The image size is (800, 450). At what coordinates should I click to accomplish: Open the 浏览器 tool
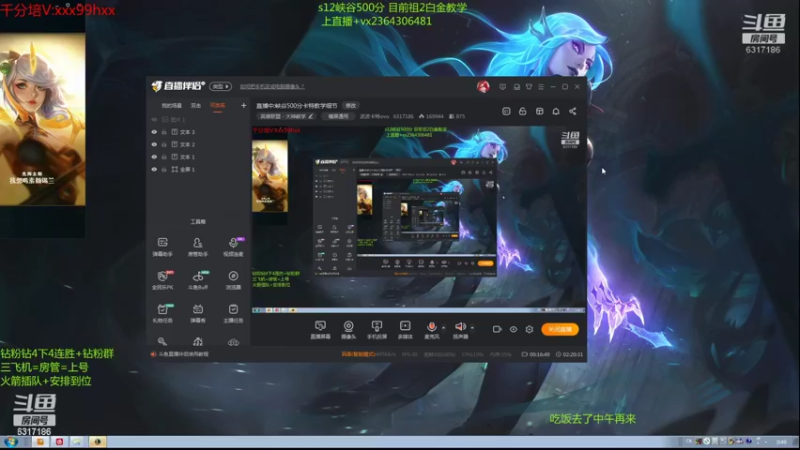pos(233,280)
